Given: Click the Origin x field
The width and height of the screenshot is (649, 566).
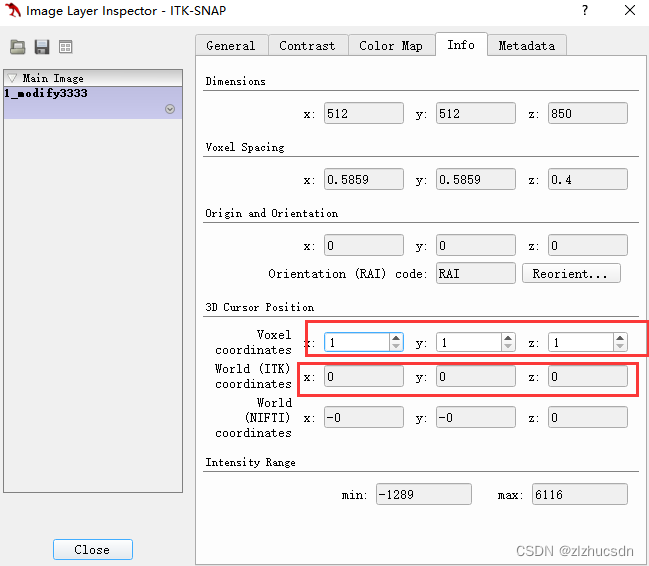Looking at the screenshot, I should tap(364, 246).
